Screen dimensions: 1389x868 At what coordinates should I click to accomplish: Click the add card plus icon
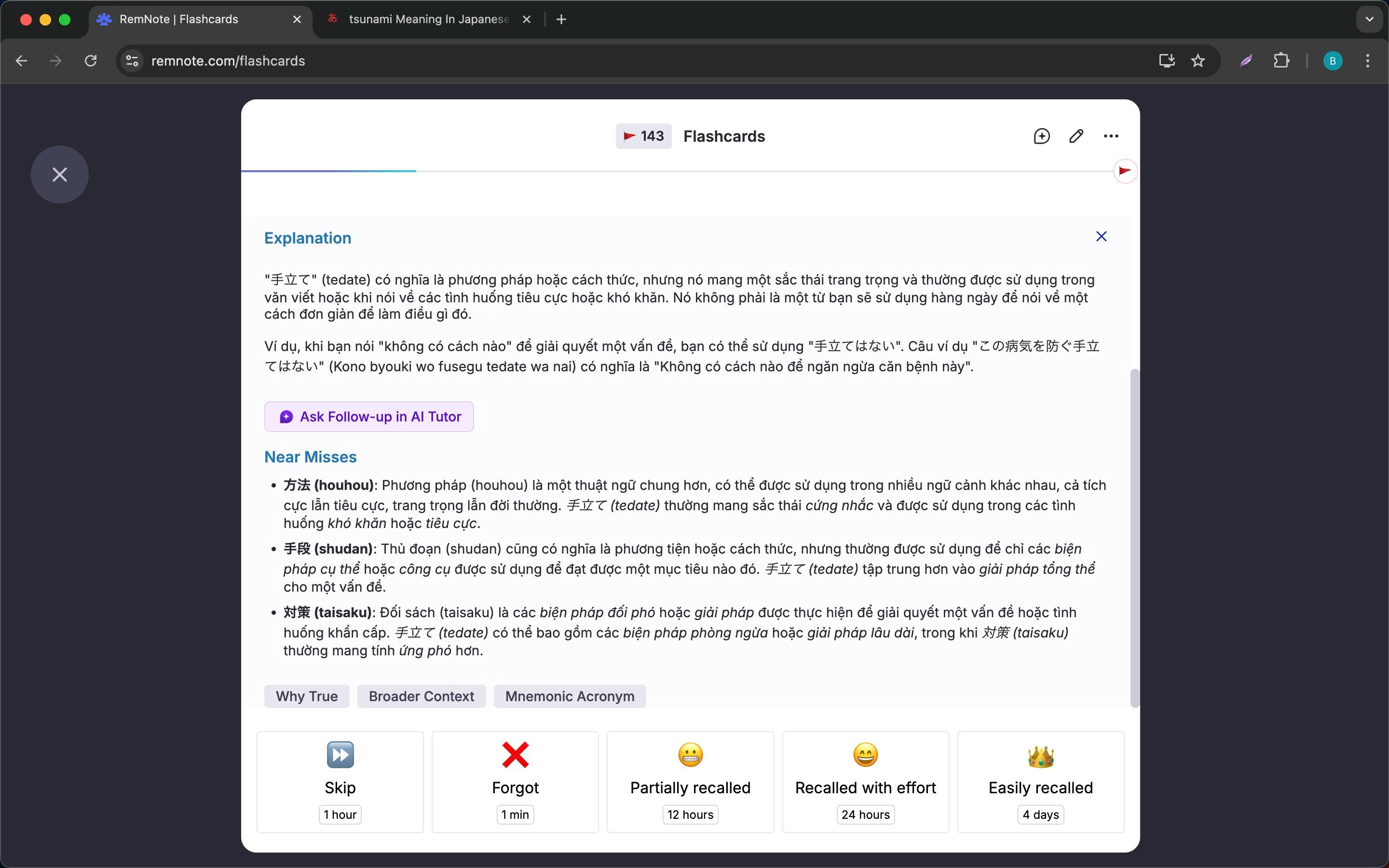1041,136
